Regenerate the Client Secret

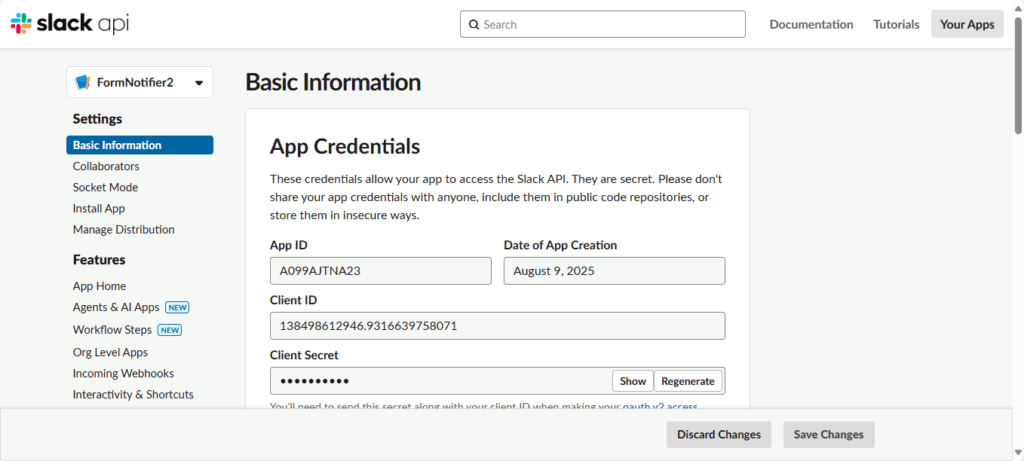[x=688, y=381]
